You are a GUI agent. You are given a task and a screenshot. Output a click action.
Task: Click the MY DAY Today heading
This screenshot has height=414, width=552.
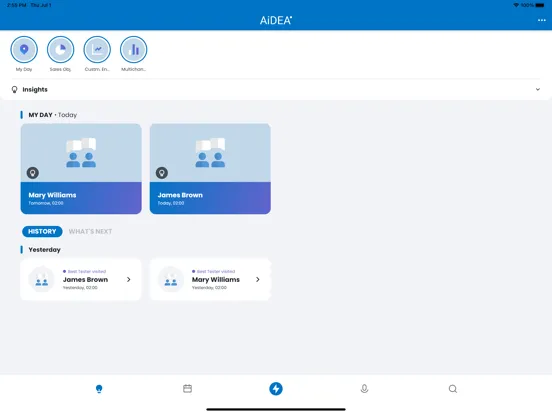pos(52,115)
